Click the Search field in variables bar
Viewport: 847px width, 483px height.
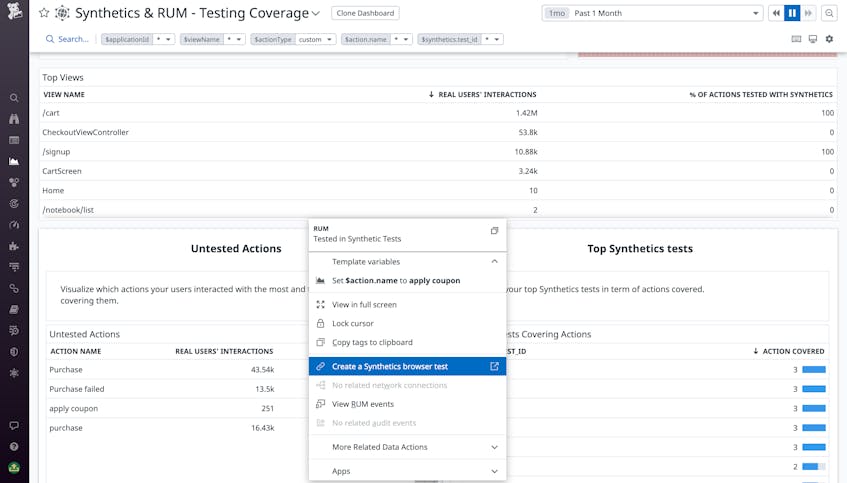[x=67, y=39]
